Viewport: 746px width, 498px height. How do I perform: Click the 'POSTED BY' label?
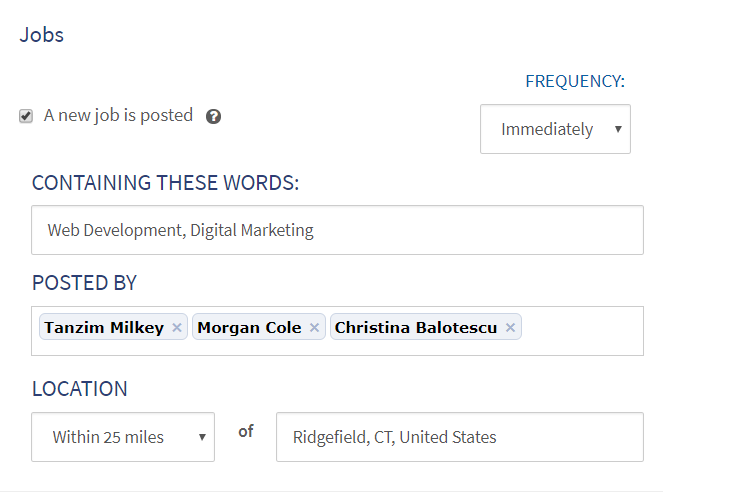pos(84,283)
